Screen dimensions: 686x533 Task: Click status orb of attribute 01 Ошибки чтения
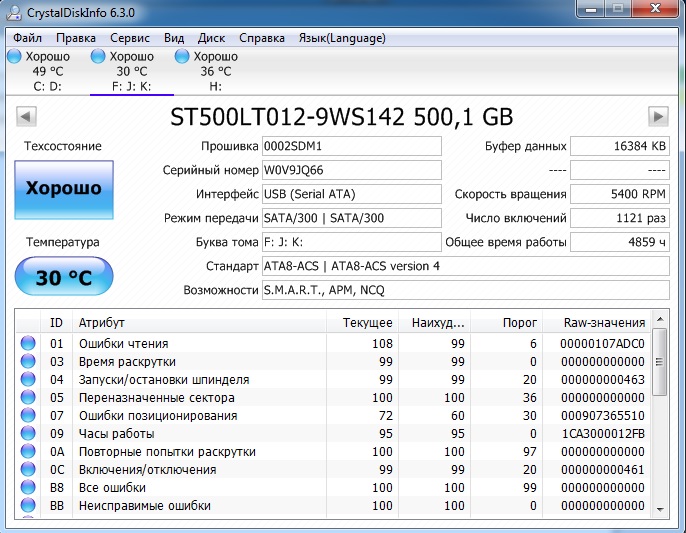point(28,343)
